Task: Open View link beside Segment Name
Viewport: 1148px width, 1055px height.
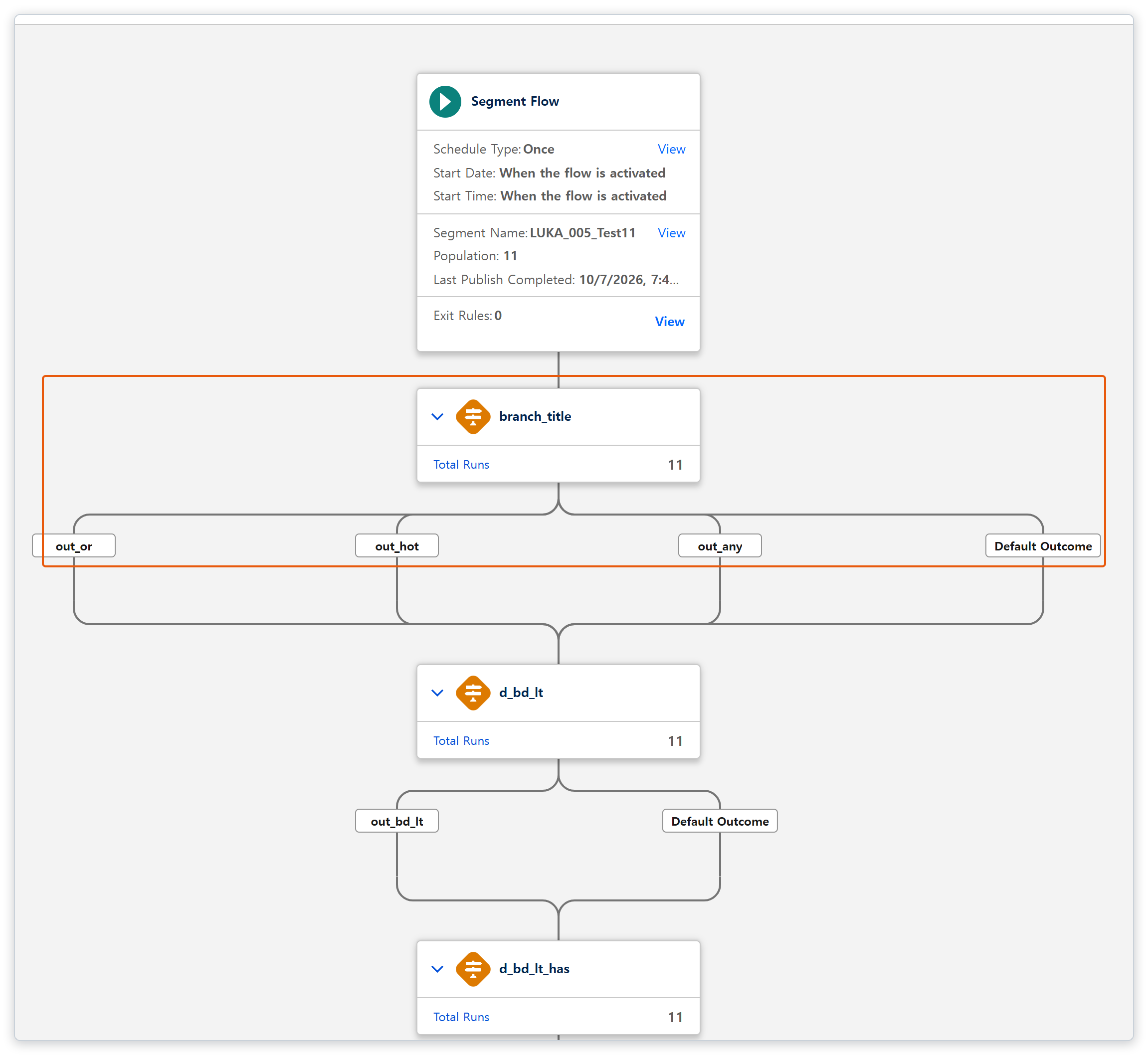Action: [x=671, y=233]
